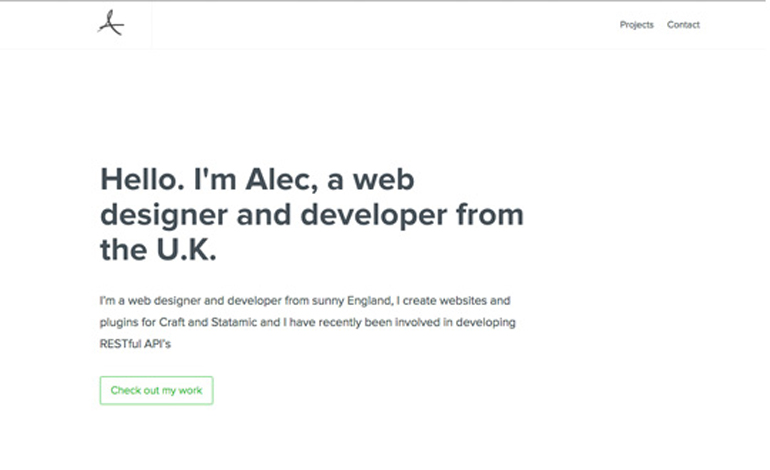Click the U.K. text in the heading
The width and height of the screenshot is (770, 470).
coord(187,249)
